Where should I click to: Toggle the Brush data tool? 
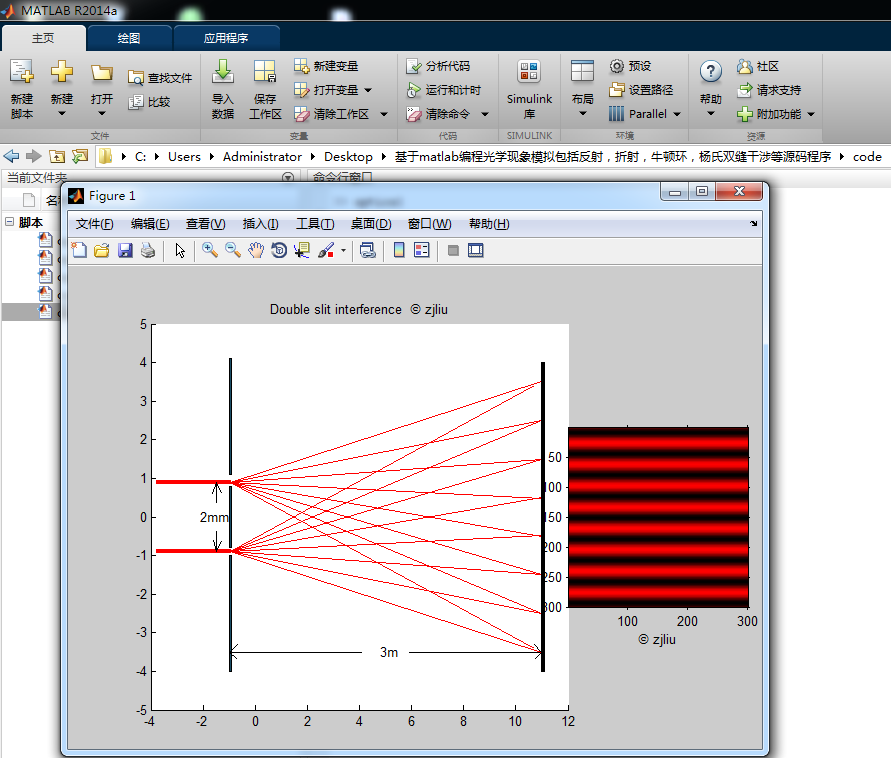326,250
